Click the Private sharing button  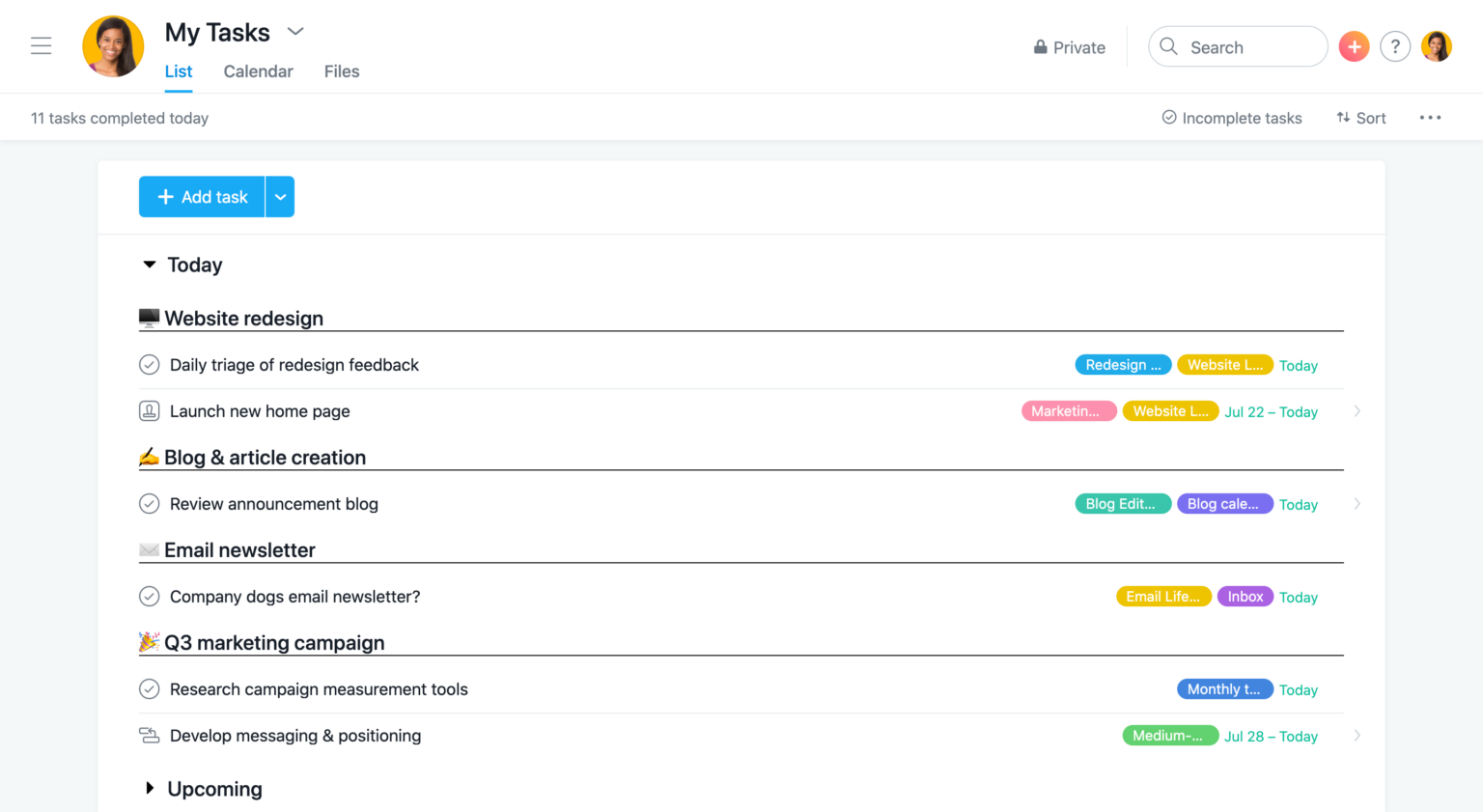(1069, 46)
